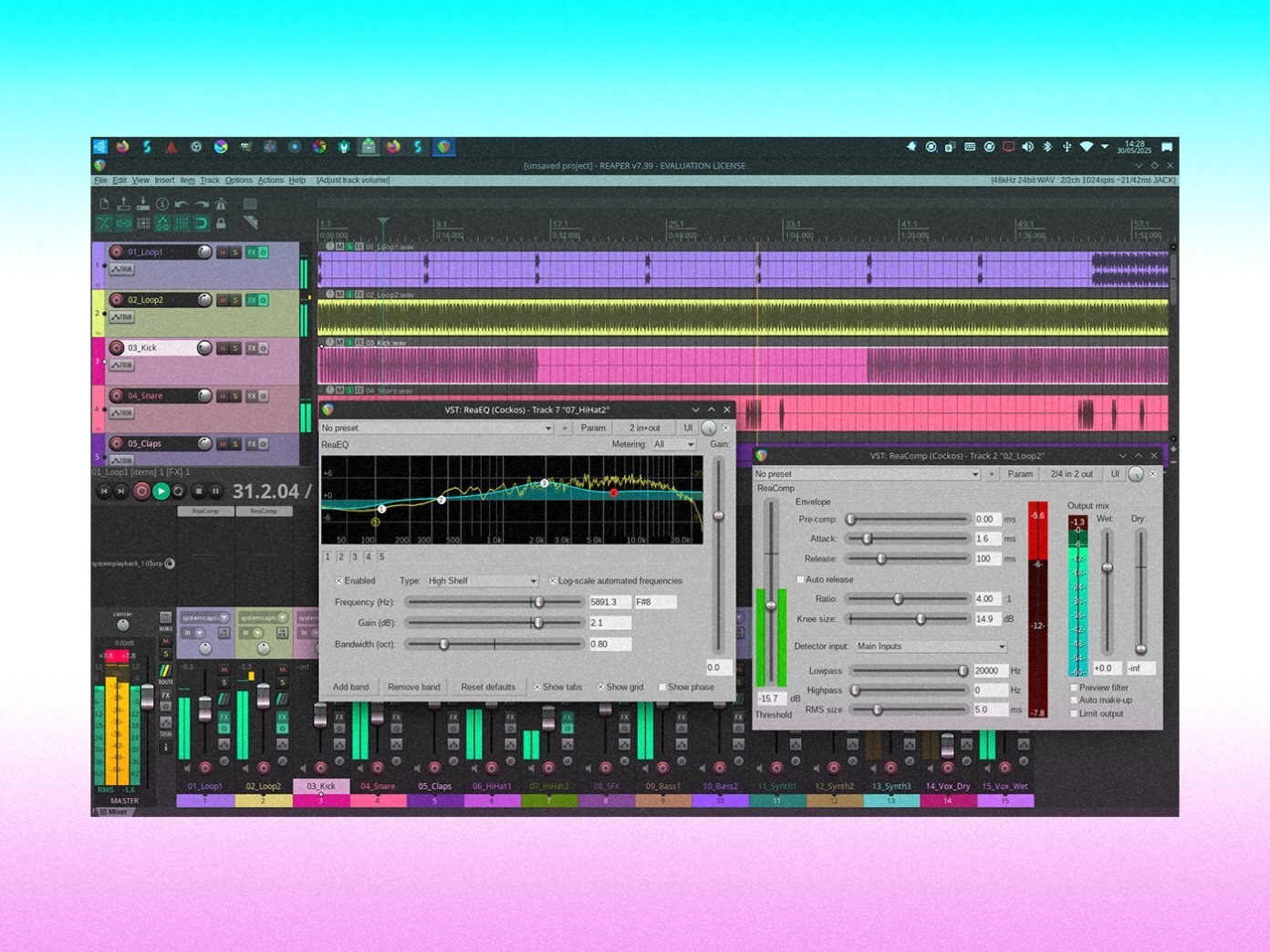Image resolution: width=1270 pixels, height=952 pixels.
Task: Solo the 02_Loop2 track
Action: (x=235, y=300)
